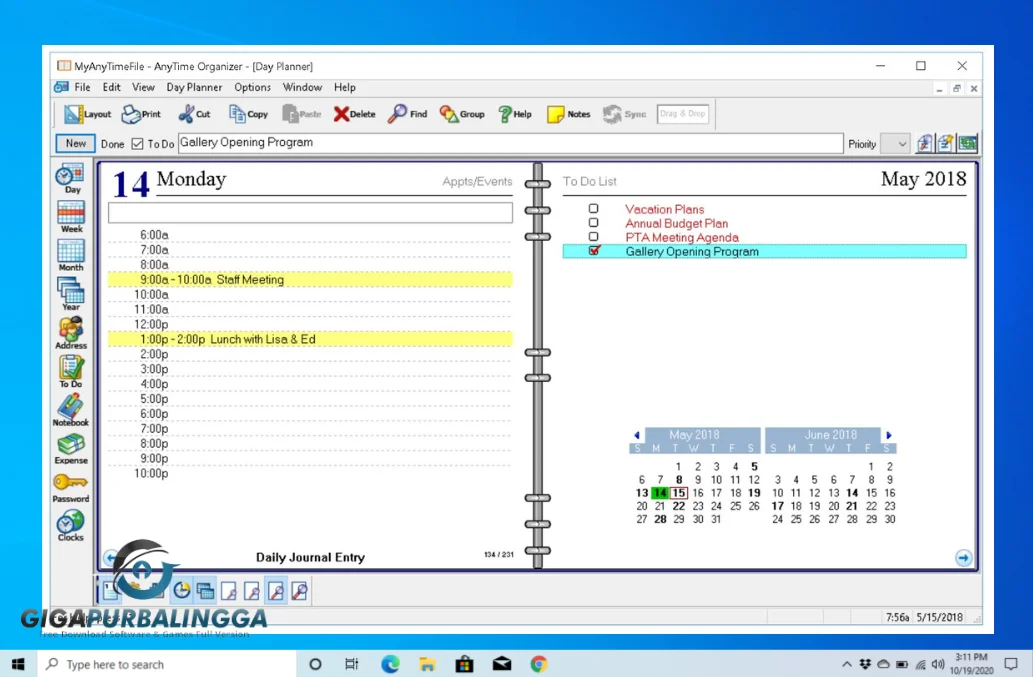The image size is (1033, 677).
Task: Click the green icon right of Priority
Action: pyautogui.click(x=968, y=144)
